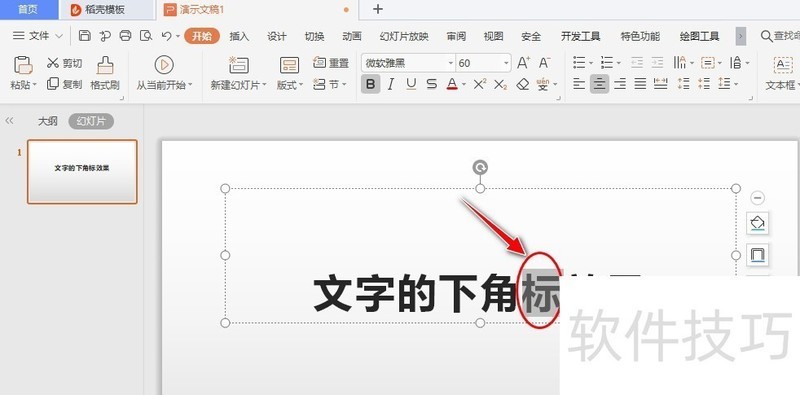Switch to the 设计 ribbon tab
The width and height of the screenshot is (800, 395).
coord(277,36)
